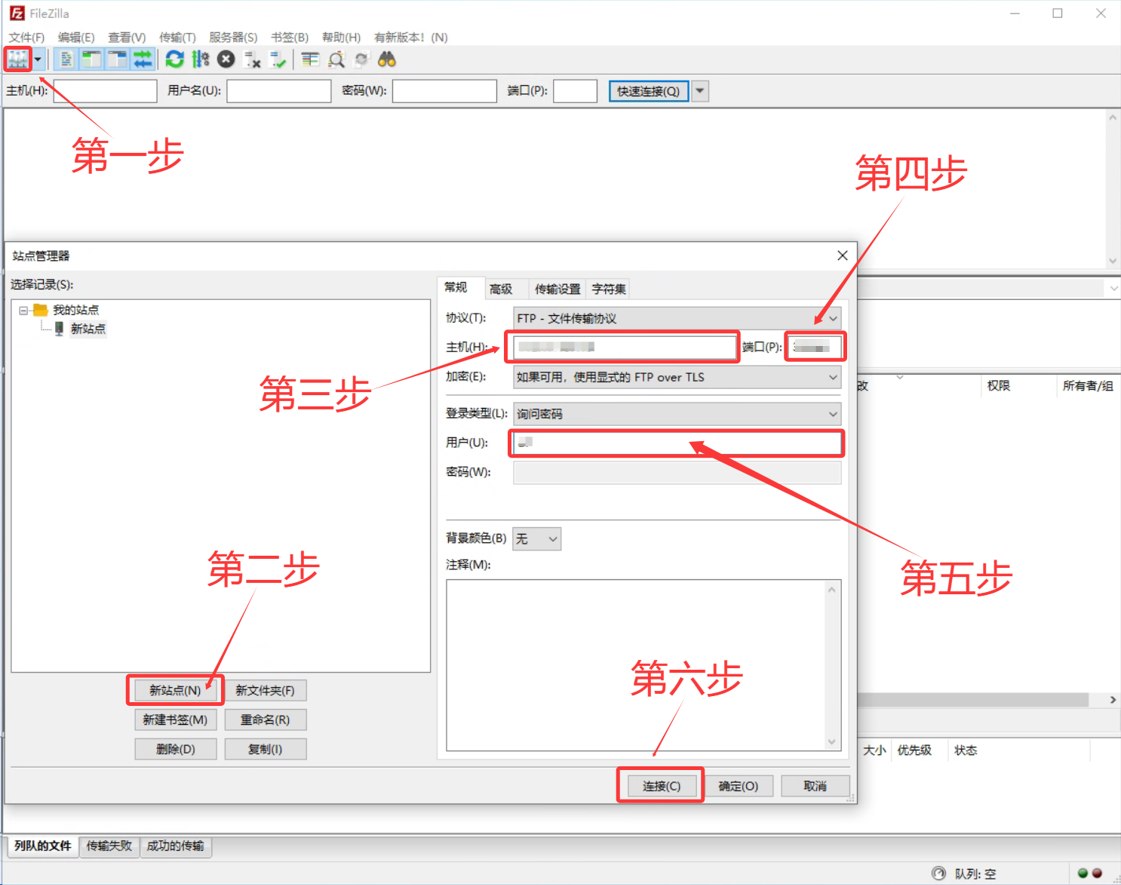The width and height of the screenshot is (1121, 885).
Task: Click the Site Manager 端口(P) port field
Action: pyautogui.click(x=815, y=347)
